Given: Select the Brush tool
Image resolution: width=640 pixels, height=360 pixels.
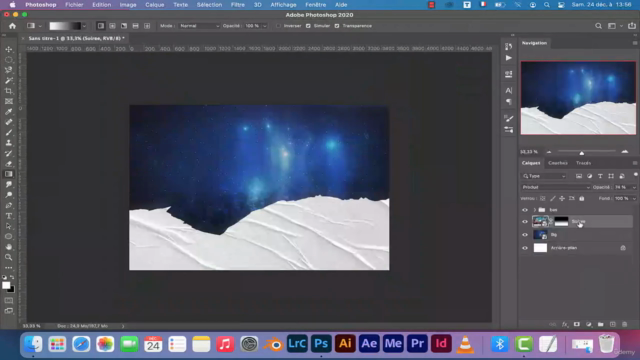Looking at the screenshot, I should click(x=9, y=133).
